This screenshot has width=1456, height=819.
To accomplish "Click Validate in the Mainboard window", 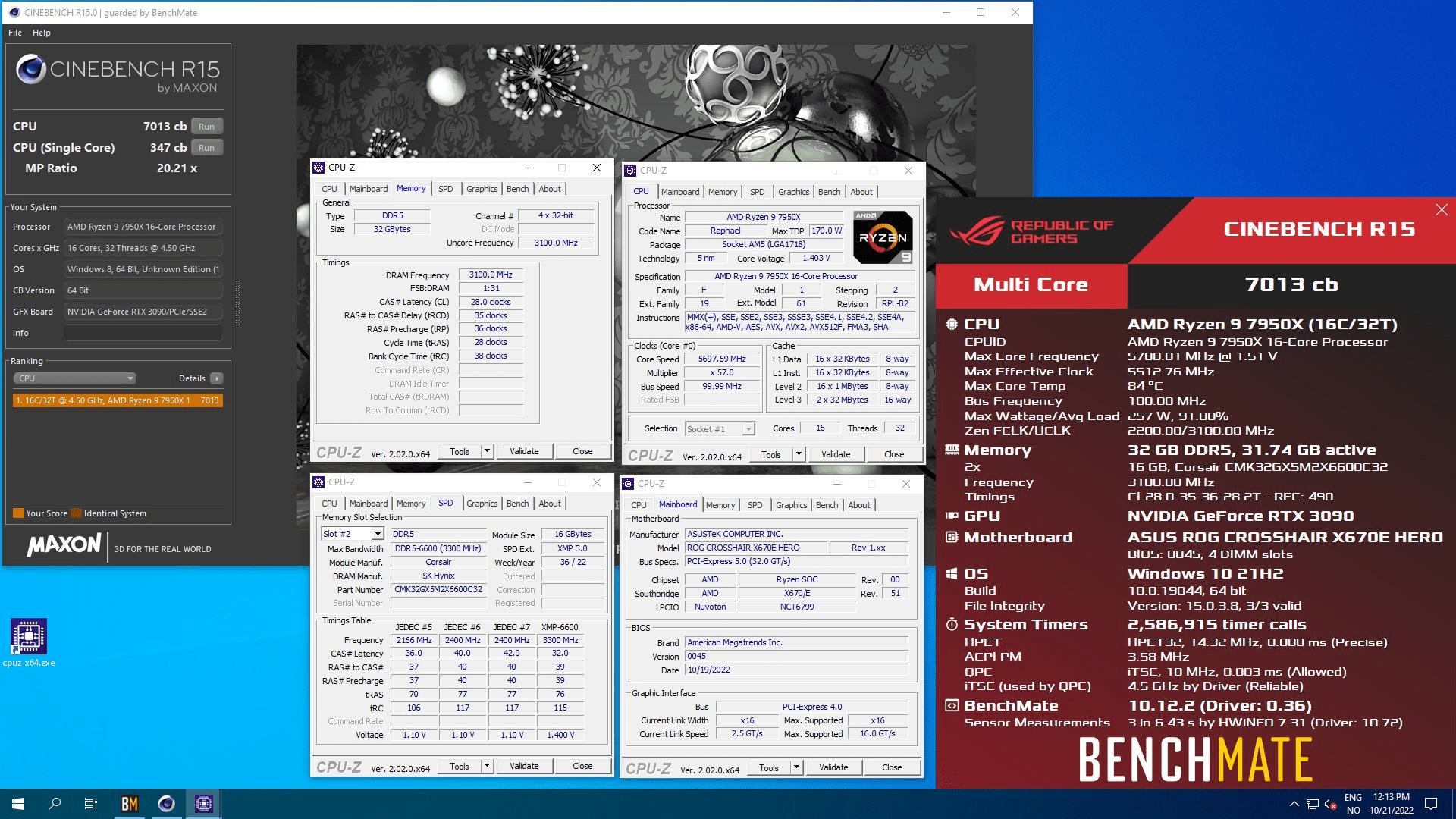I will pyautogui.click(x=833, y=767).
